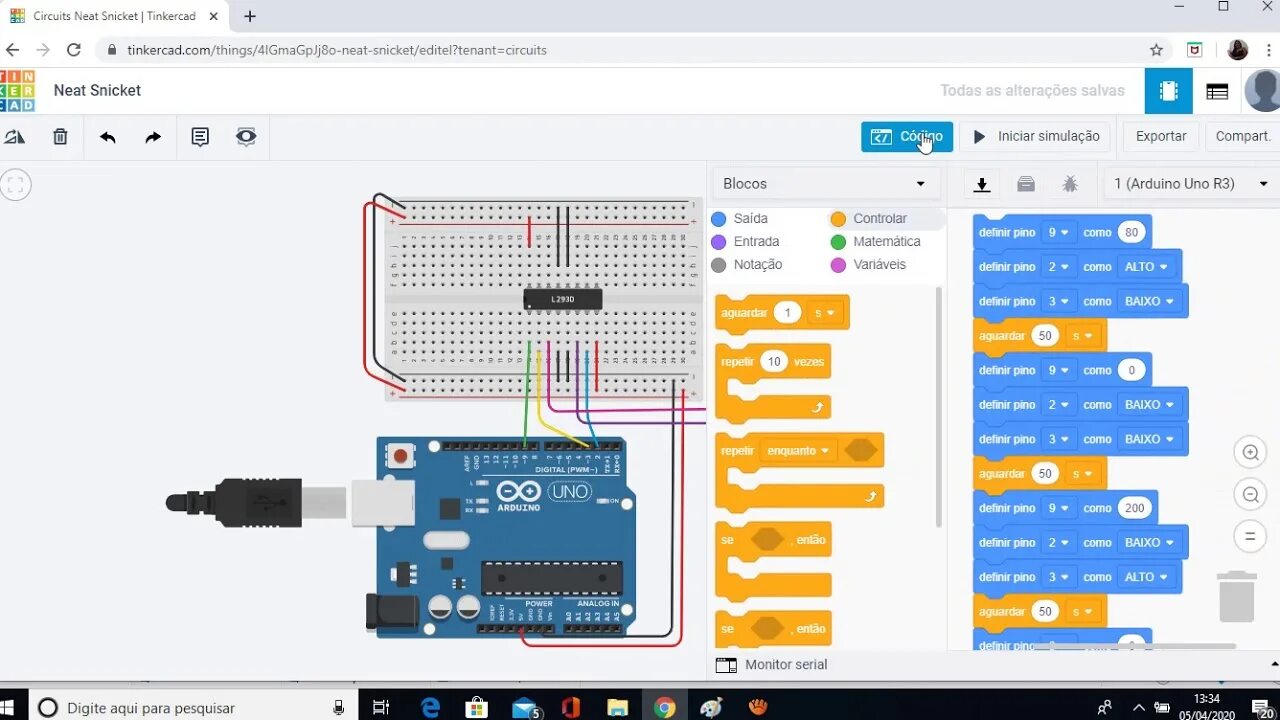This screenshot has height=720, width=1280.
Task: Open the notes tool
Action: pyautogui.click(x=200, y=137)
